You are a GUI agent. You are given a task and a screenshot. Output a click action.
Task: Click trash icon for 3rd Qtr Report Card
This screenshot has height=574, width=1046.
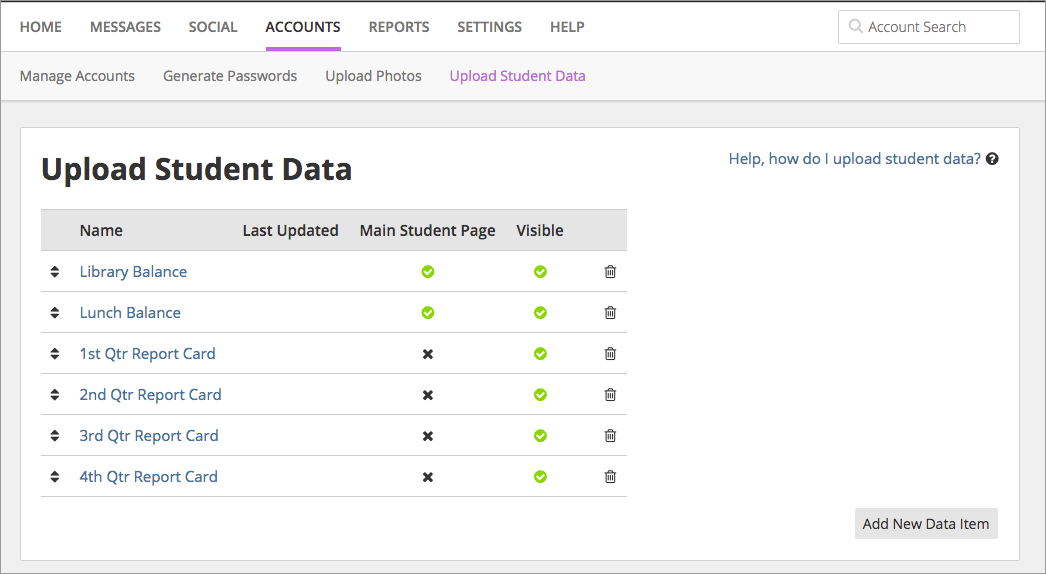click(x=610, y=436)
